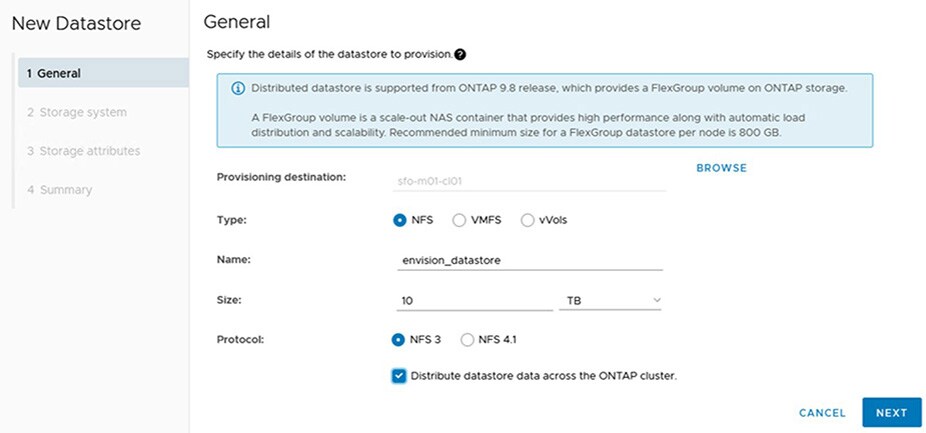Go to step 2 Storage system
This screenshot has height=433, width=926.
[x=76, y=112]
